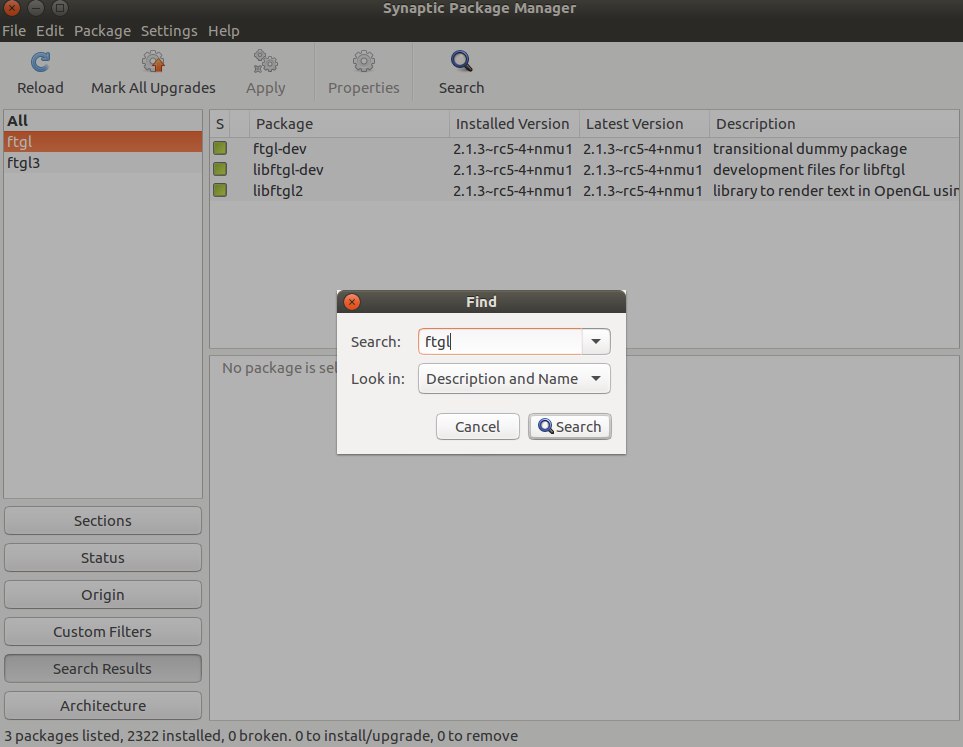Click the Reload toolbar icon

click(41, 62)
